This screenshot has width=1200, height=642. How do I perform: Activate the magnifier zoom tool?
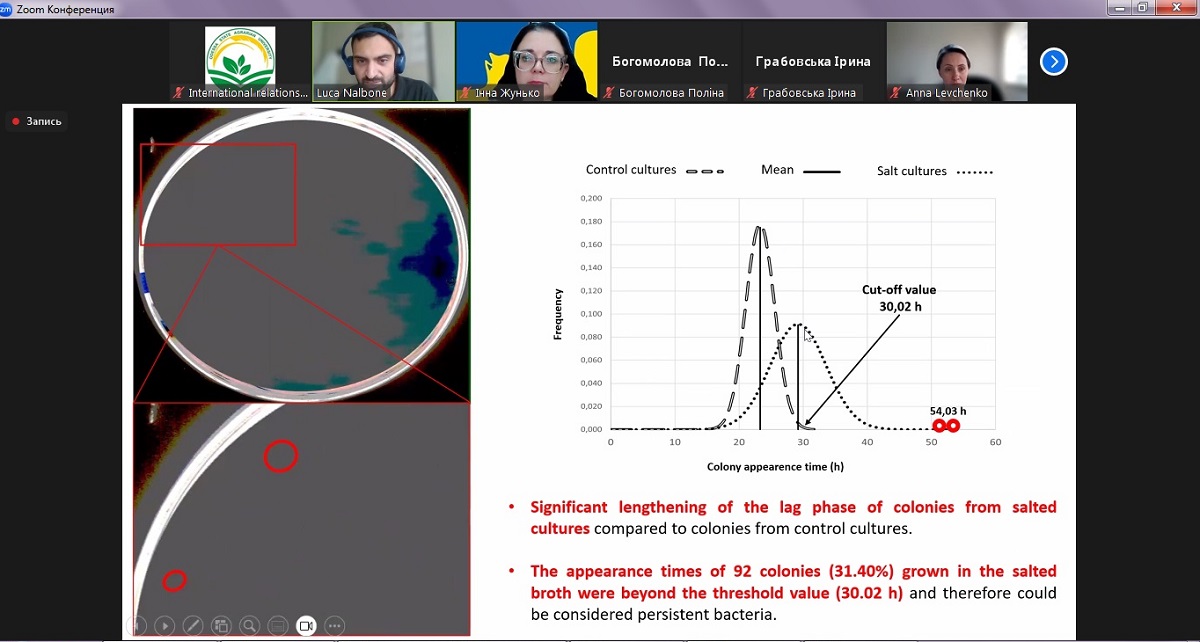[x=249, y=626]
